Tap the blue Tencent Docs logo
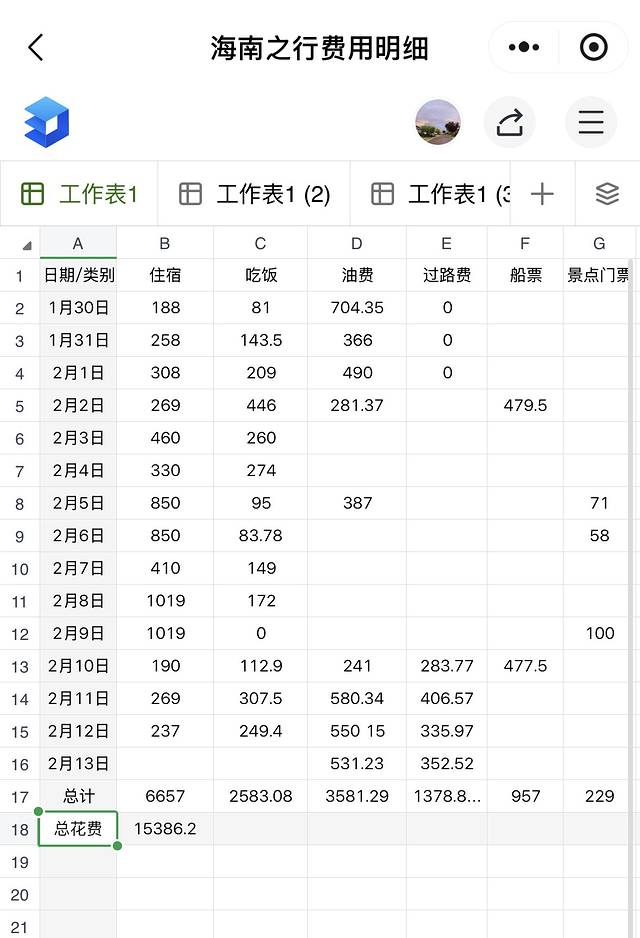 (x=46, y=122)
